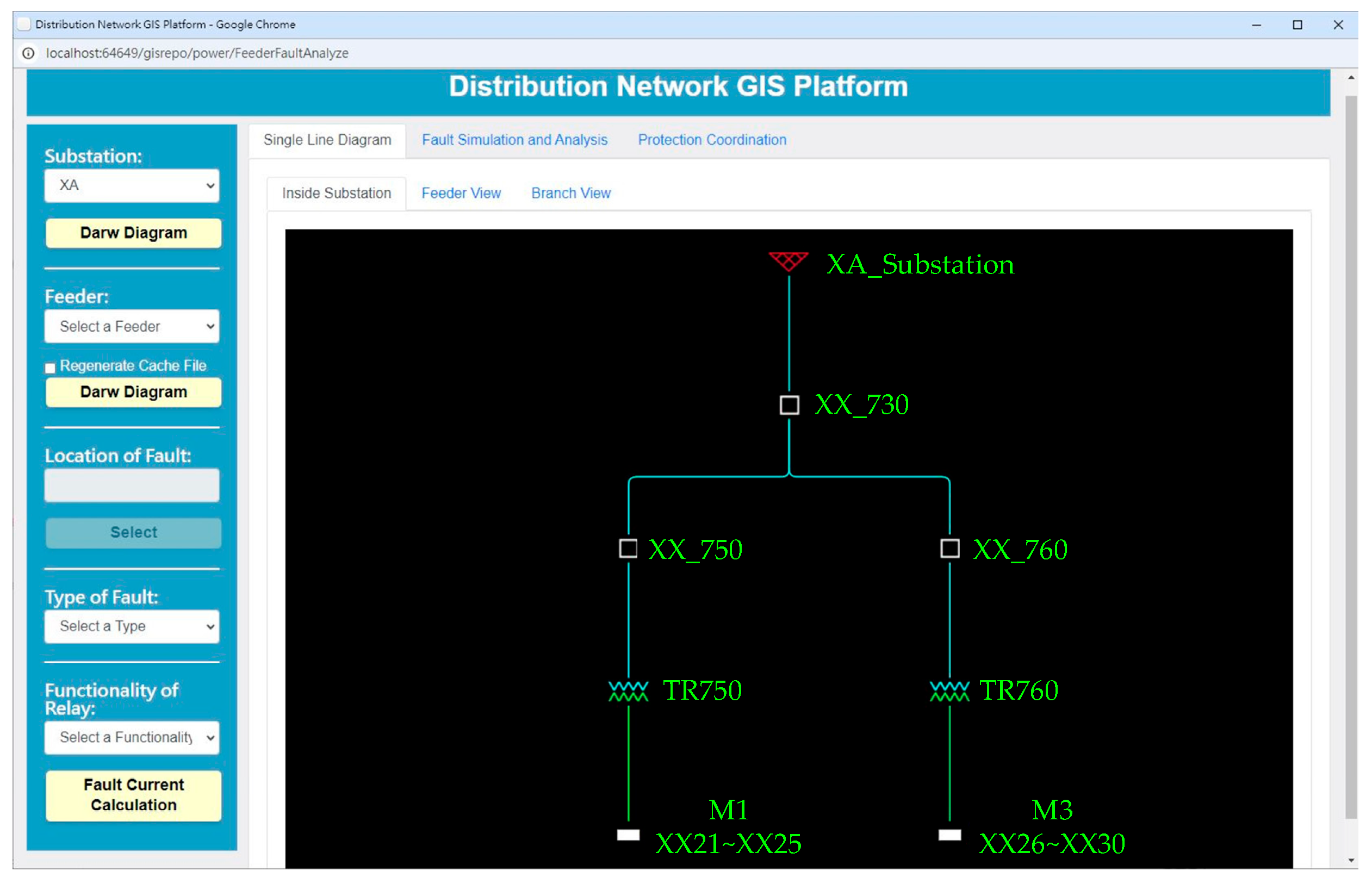
Task: Click the TR760 label text
Action: [1019, 690]
